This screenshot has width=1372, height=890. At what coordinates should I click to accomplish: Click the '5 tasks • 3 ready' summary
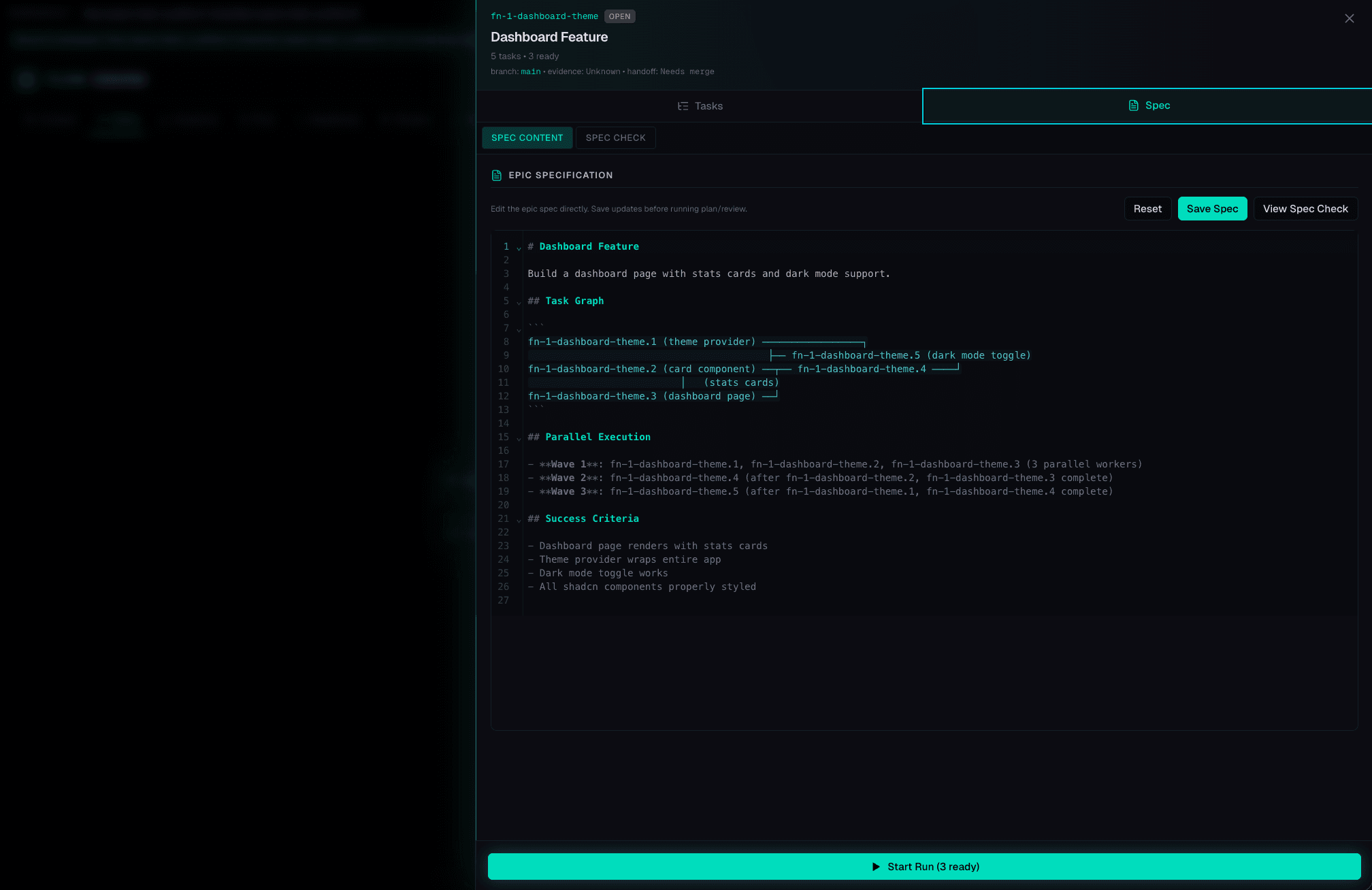525,56
